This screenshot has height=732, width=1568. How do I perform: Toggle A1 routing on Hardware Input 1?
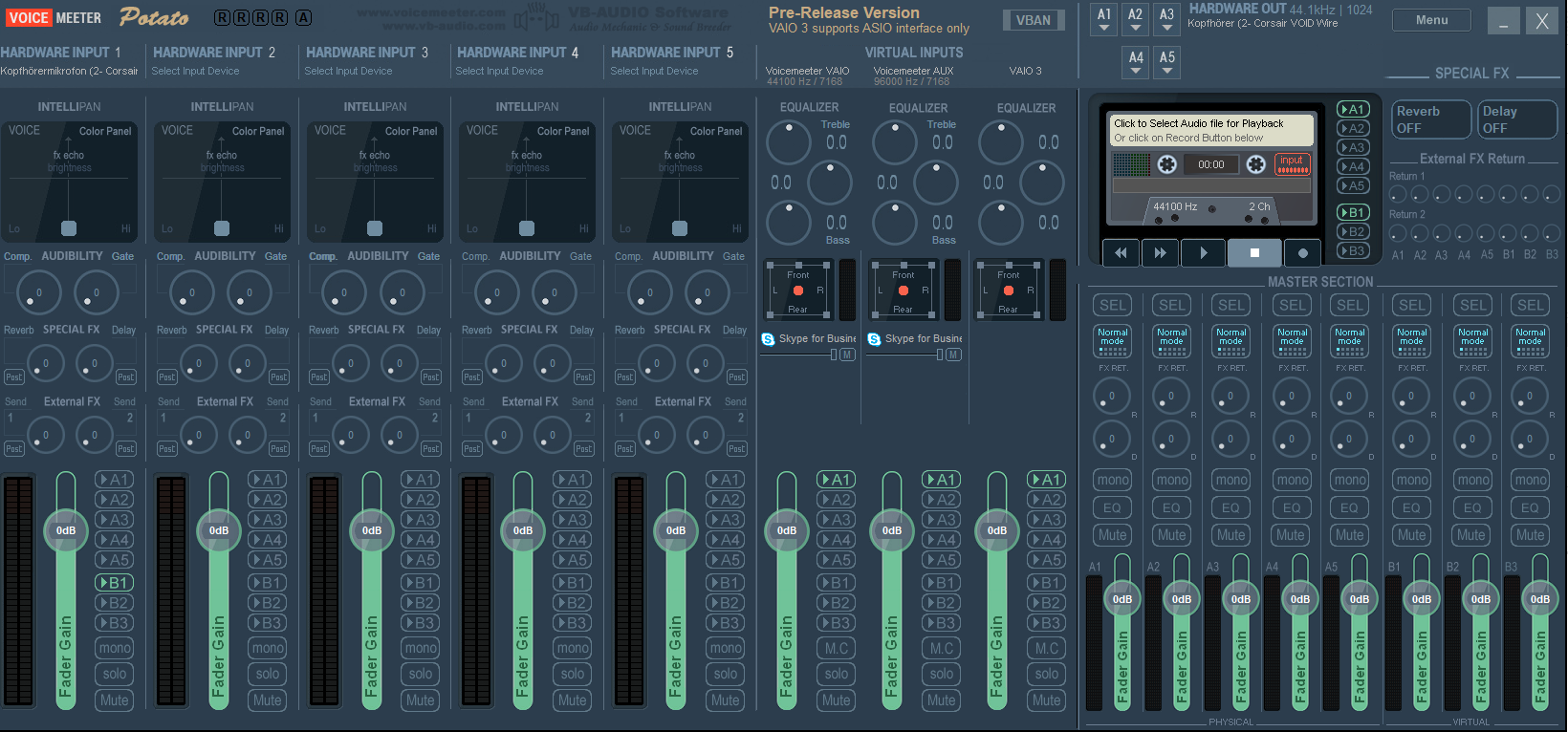pyautogui.click(x=115, y=480)
